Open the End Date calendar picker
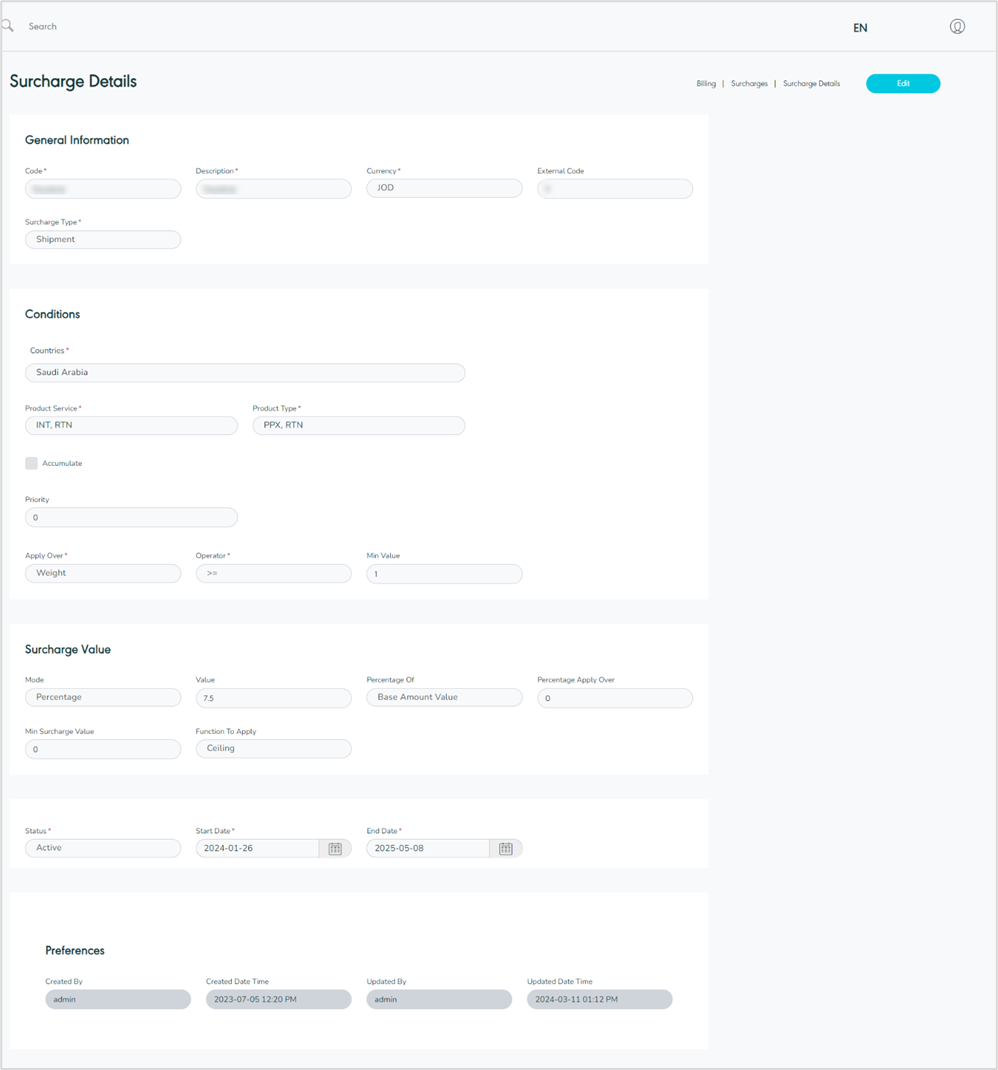998x1070 pixels. (x=506, y=849)
